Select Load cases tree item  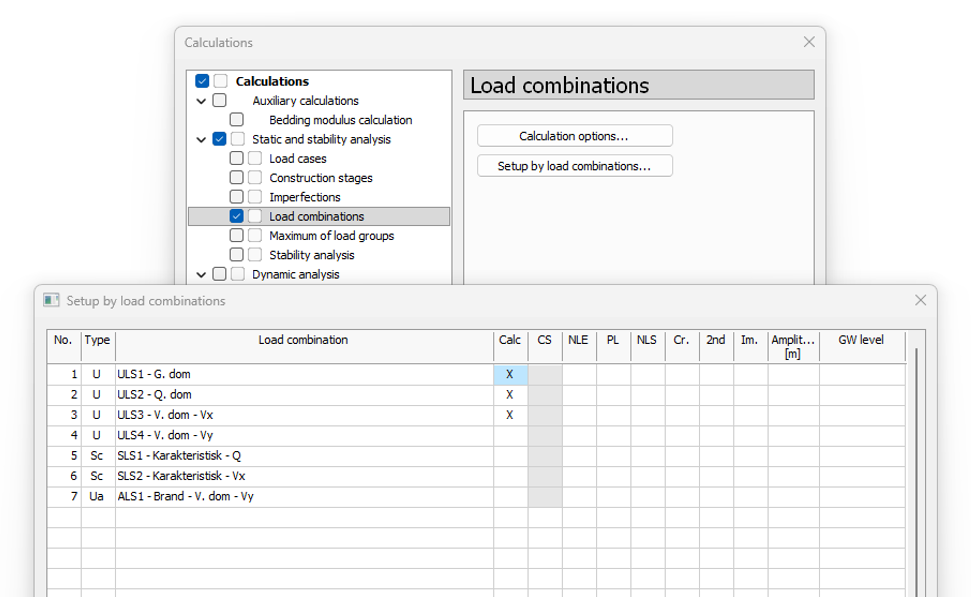click(x=298, y=159)
